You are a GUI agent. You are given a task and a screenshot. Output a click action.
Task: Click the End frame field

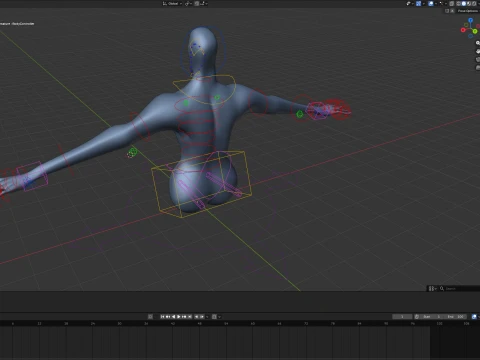tap(456, 317)
